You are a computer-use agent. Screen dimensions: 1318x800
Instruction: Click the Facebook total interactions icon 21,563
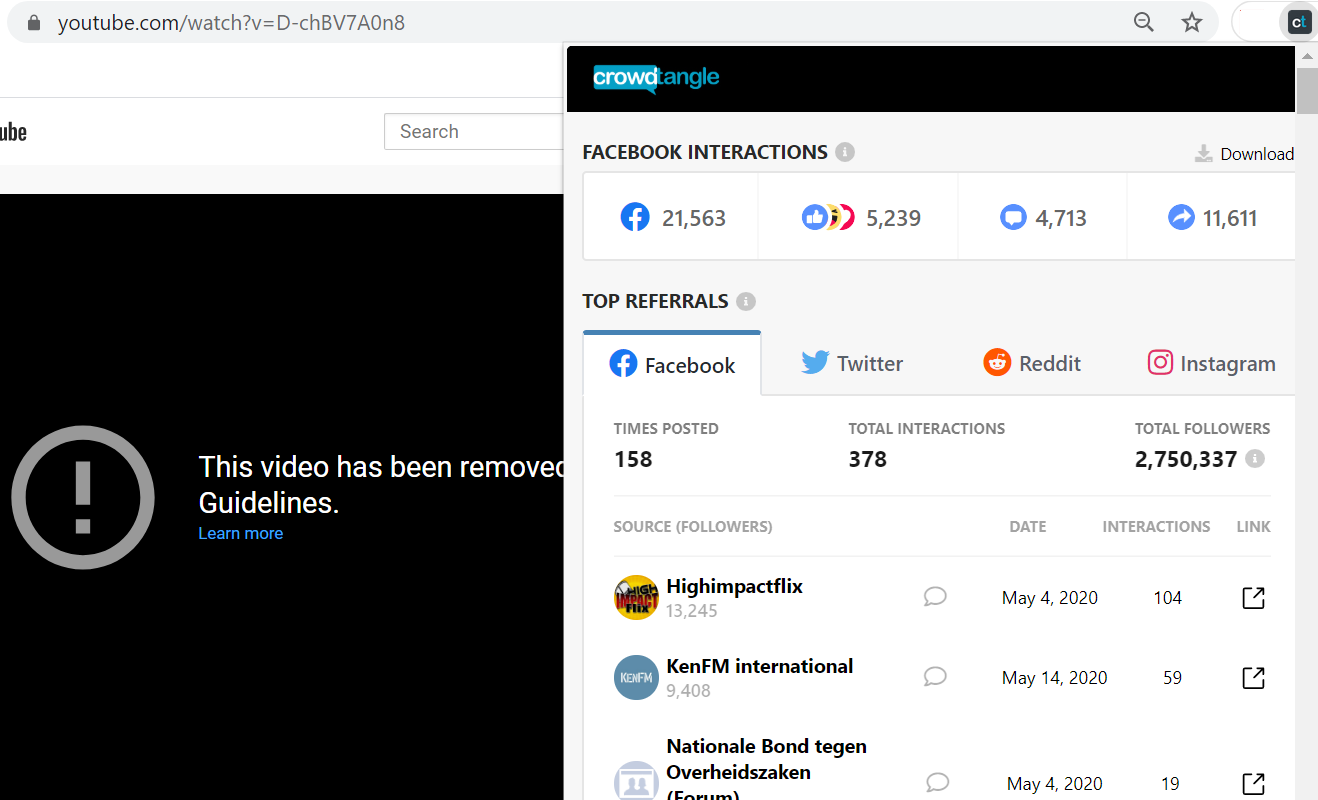coord(635,217)
